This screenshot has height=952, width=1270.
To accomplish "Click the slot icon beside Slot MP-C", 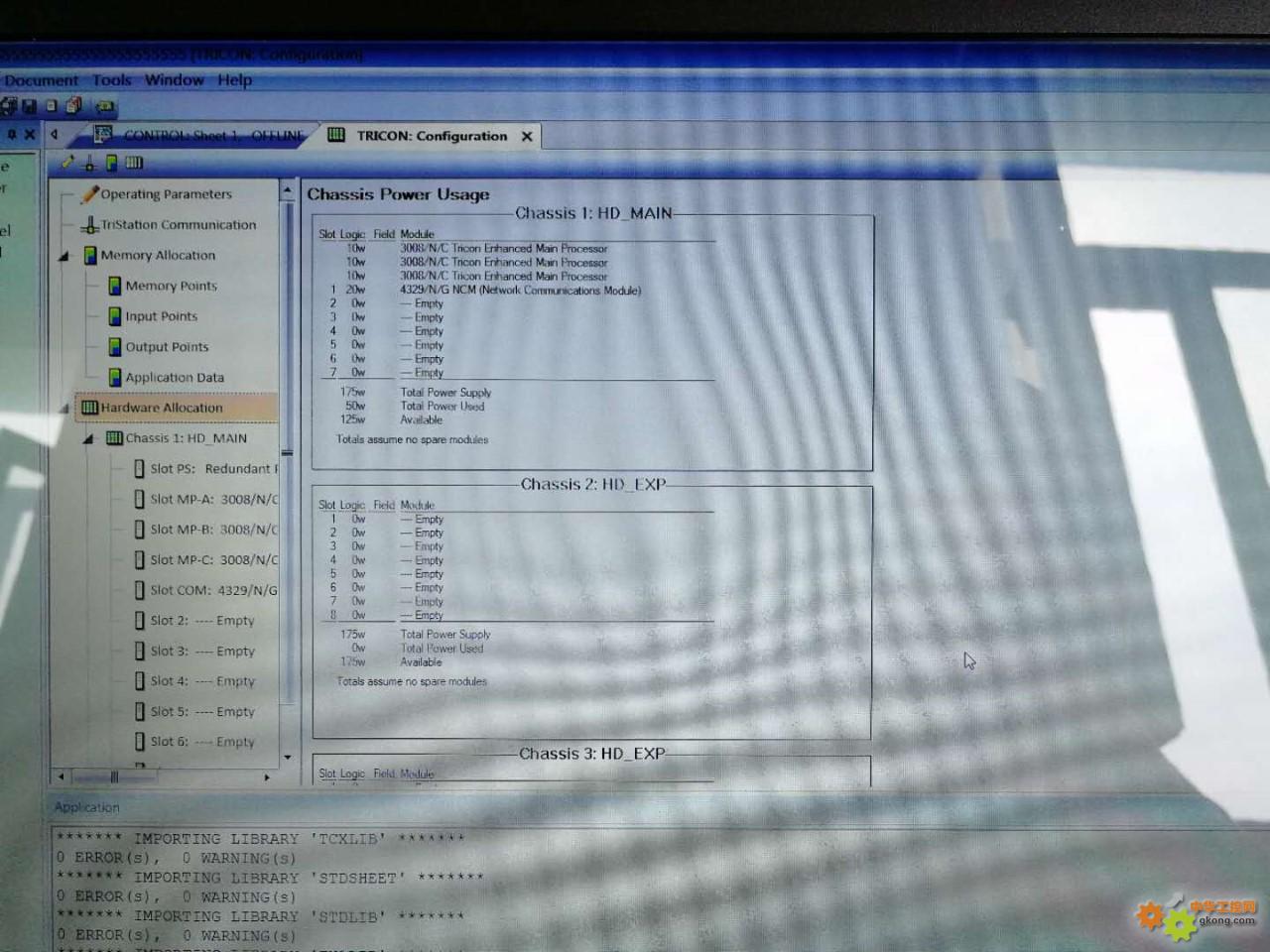I will 140,560.
